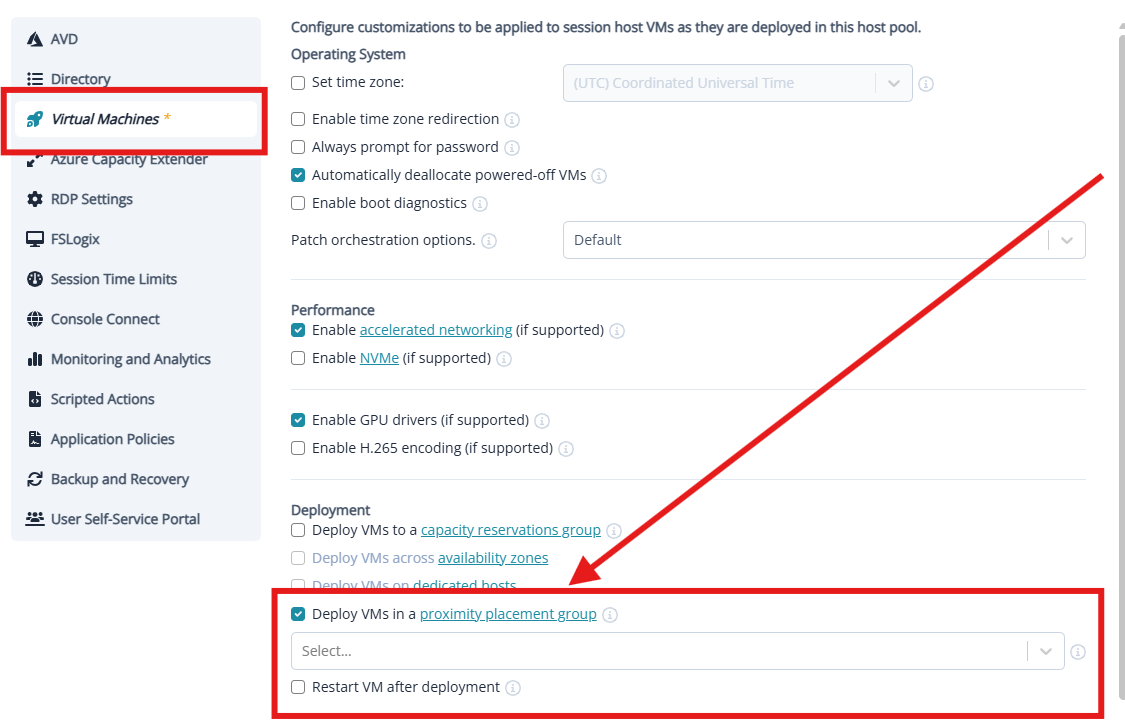Expand the proximity placement group Select dropdown
Screen dimensions: 1125x728
coord(677,651)
